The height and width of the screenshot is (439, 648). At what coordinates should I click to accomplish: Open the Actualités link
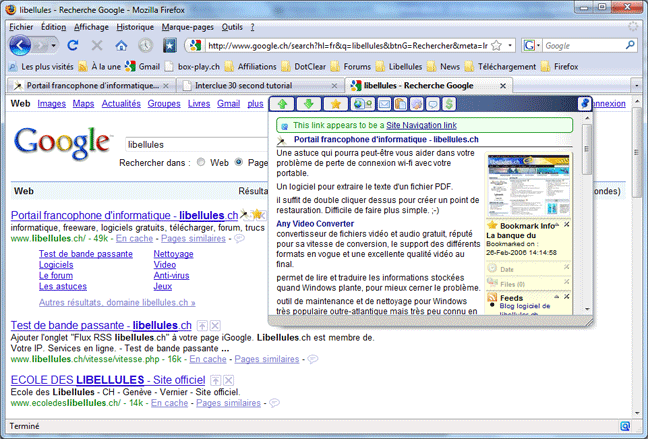(x=121, y=103)
